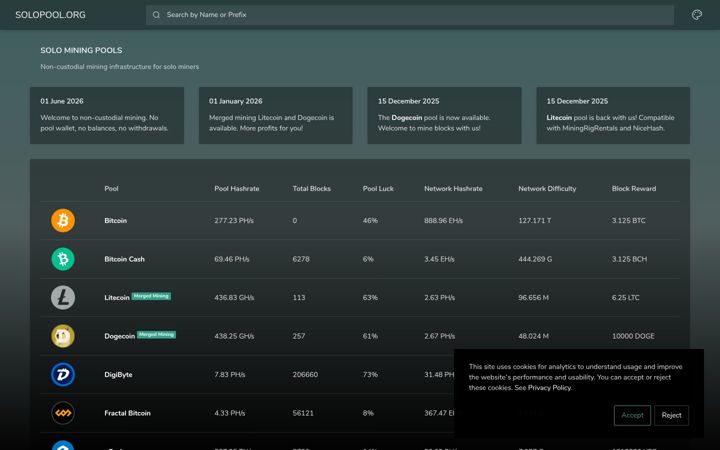The height and width of the screenshot is (450, 720).
Task: Click the Dogecoin pool announcement card
Action: (444, 115)
